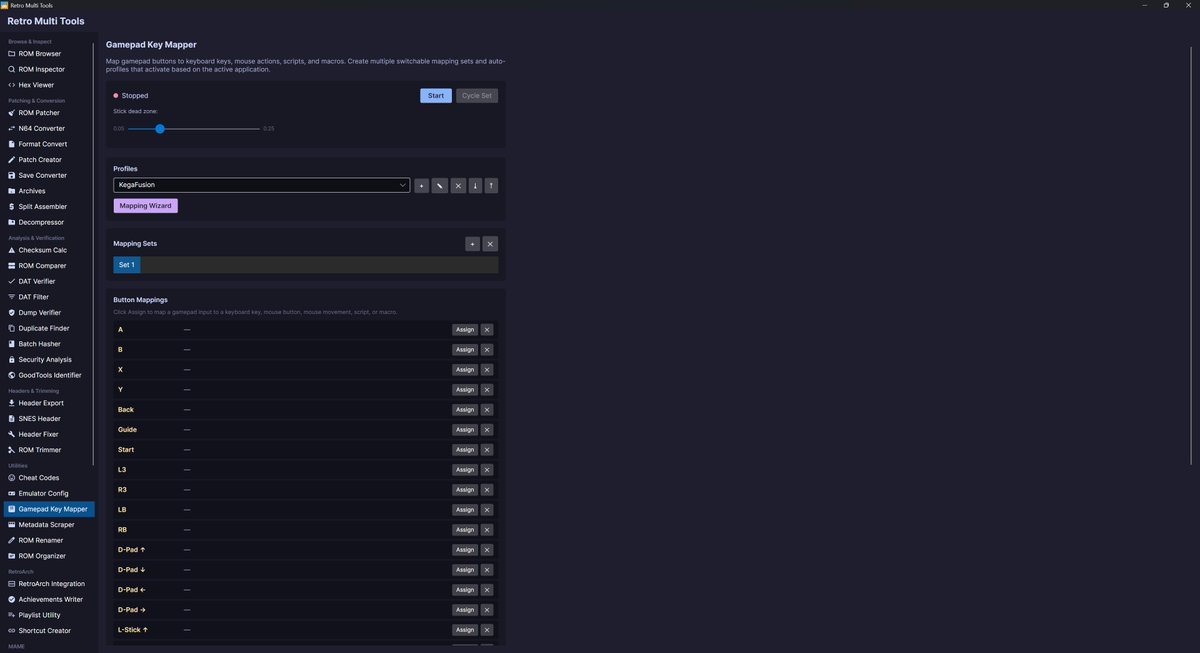Select the Set 1 mapping tab
The width and height of the screenshot is (1200, 653).
point(126,265)
